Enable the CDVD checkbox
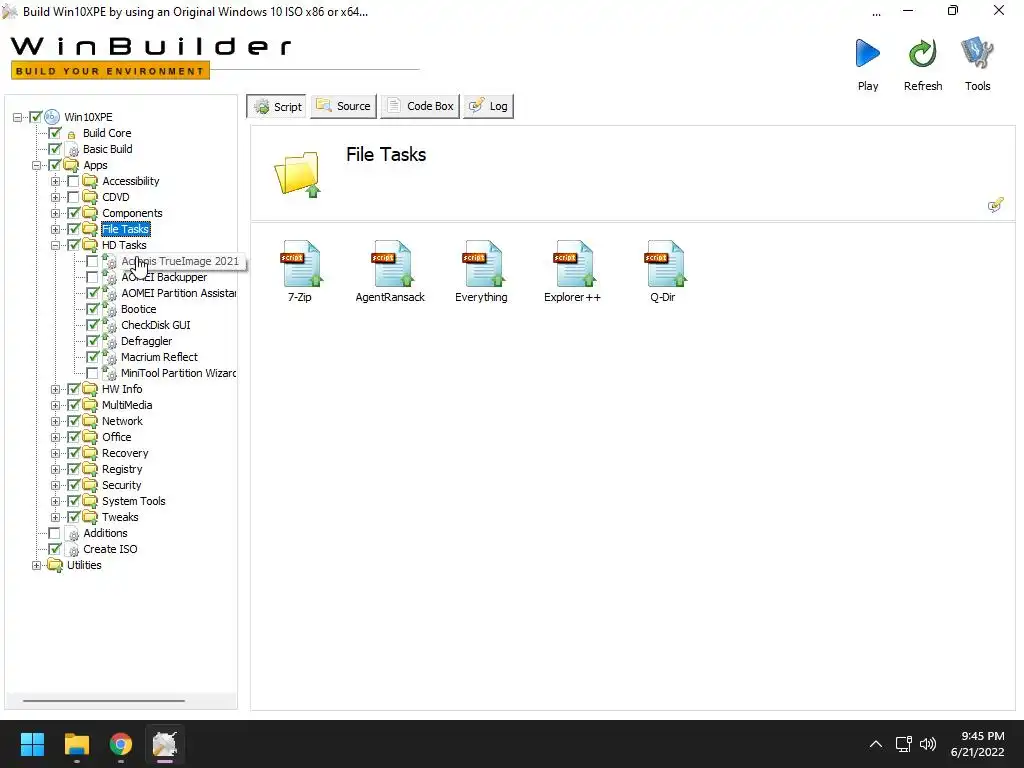1024x768 pixels. tap(73, 197)
